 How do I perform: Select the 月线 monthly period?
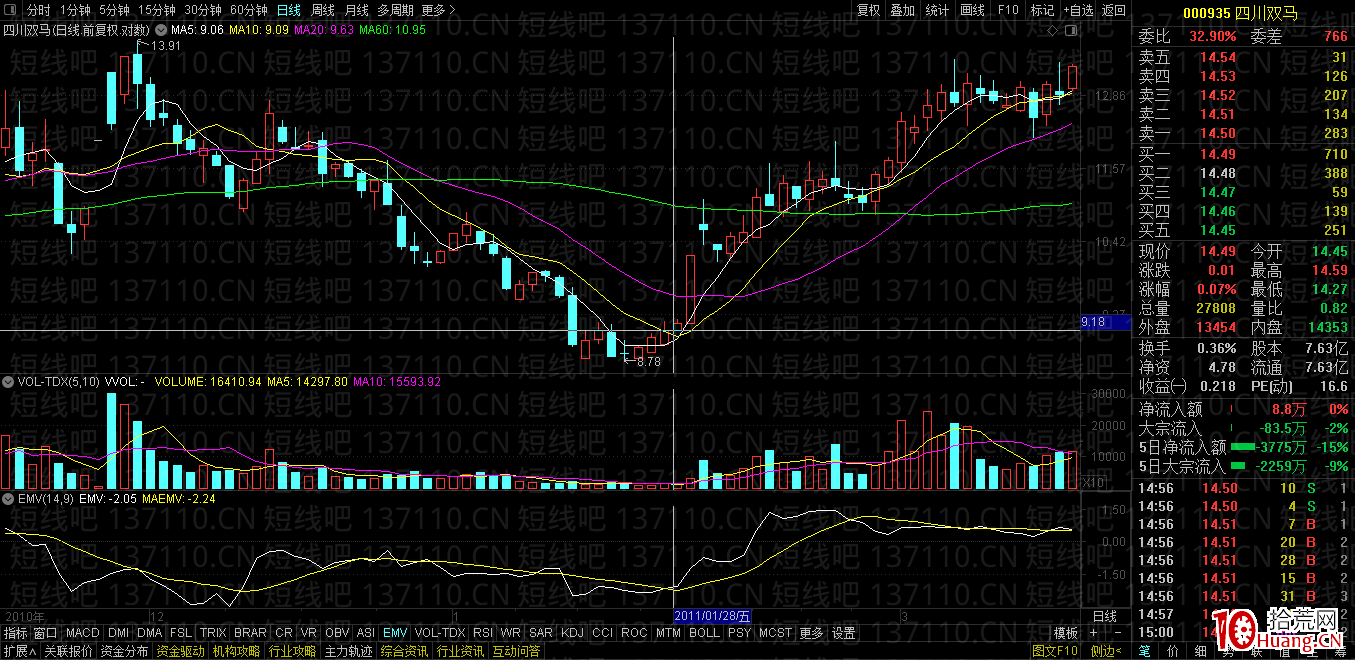357,10
